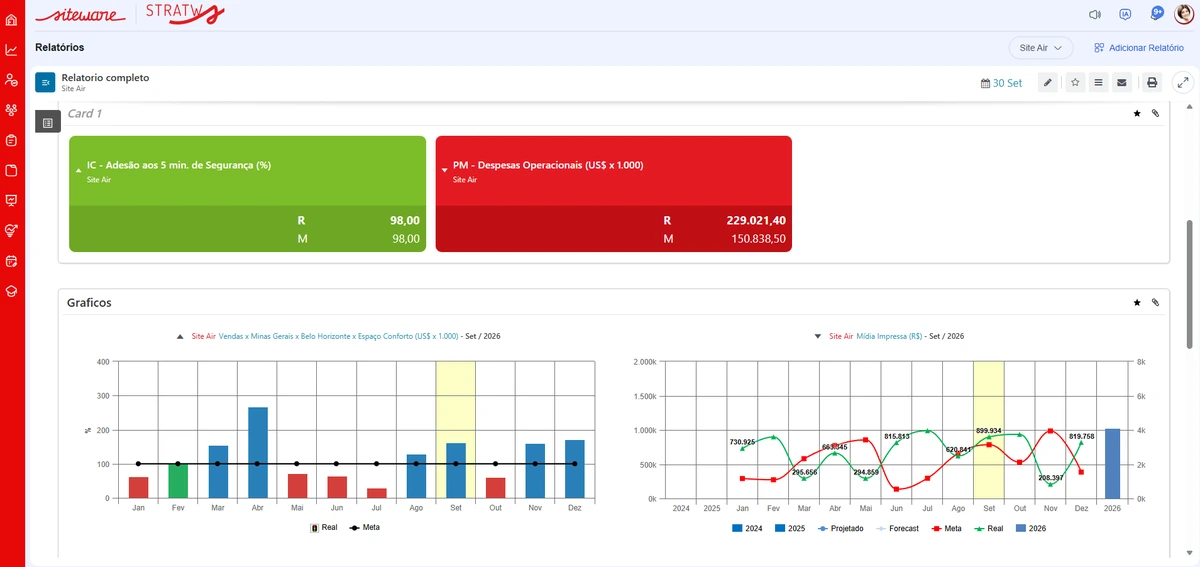The image size is (1200, 567).
Task: Toggle the 2026 legend entry
Action: (1030, 527)
